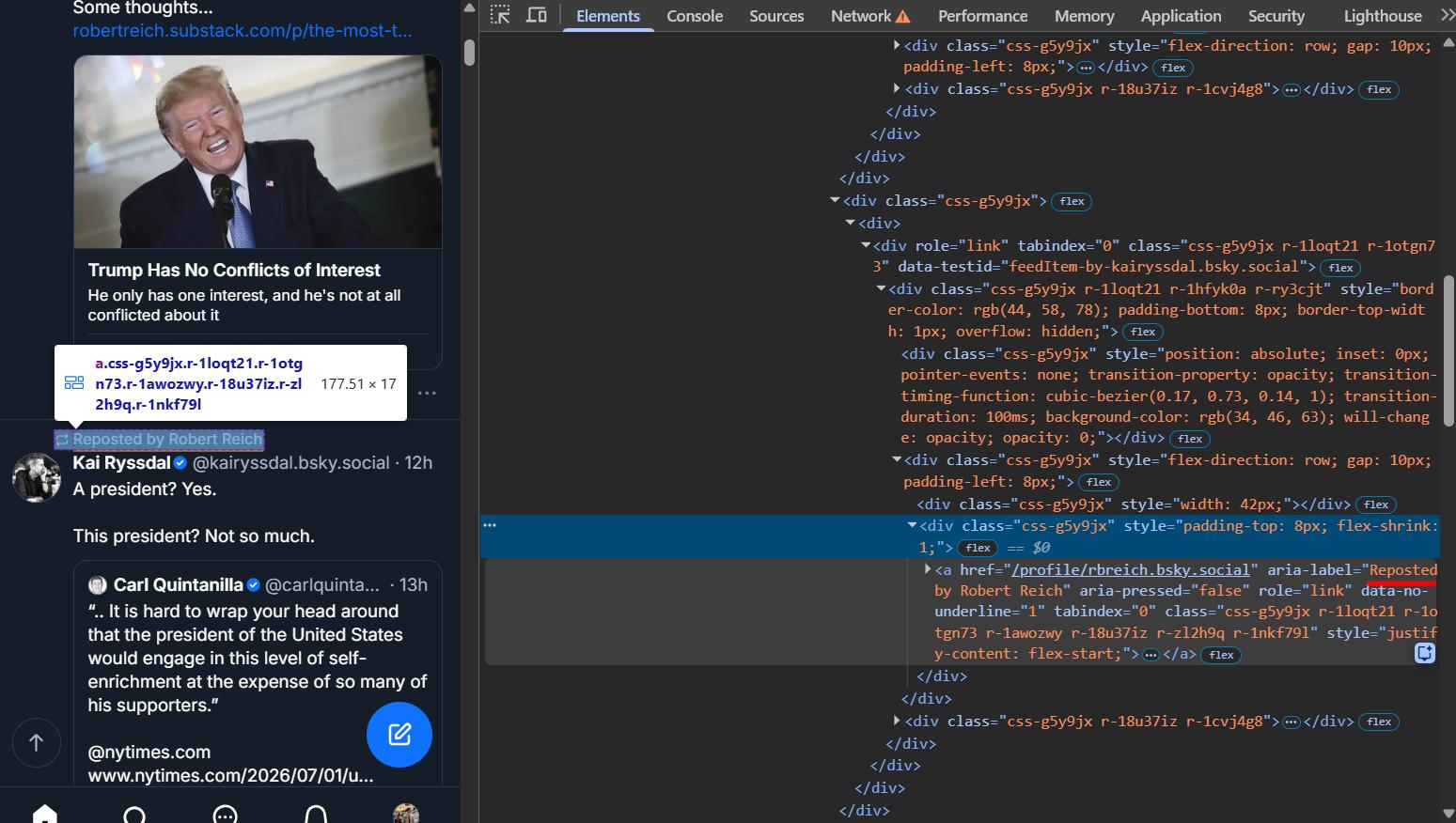Toggle flex badge on the opacity: 0 div
Image resolution: width=1456 pixels, height=823 pixels.
pos(1190,439)
